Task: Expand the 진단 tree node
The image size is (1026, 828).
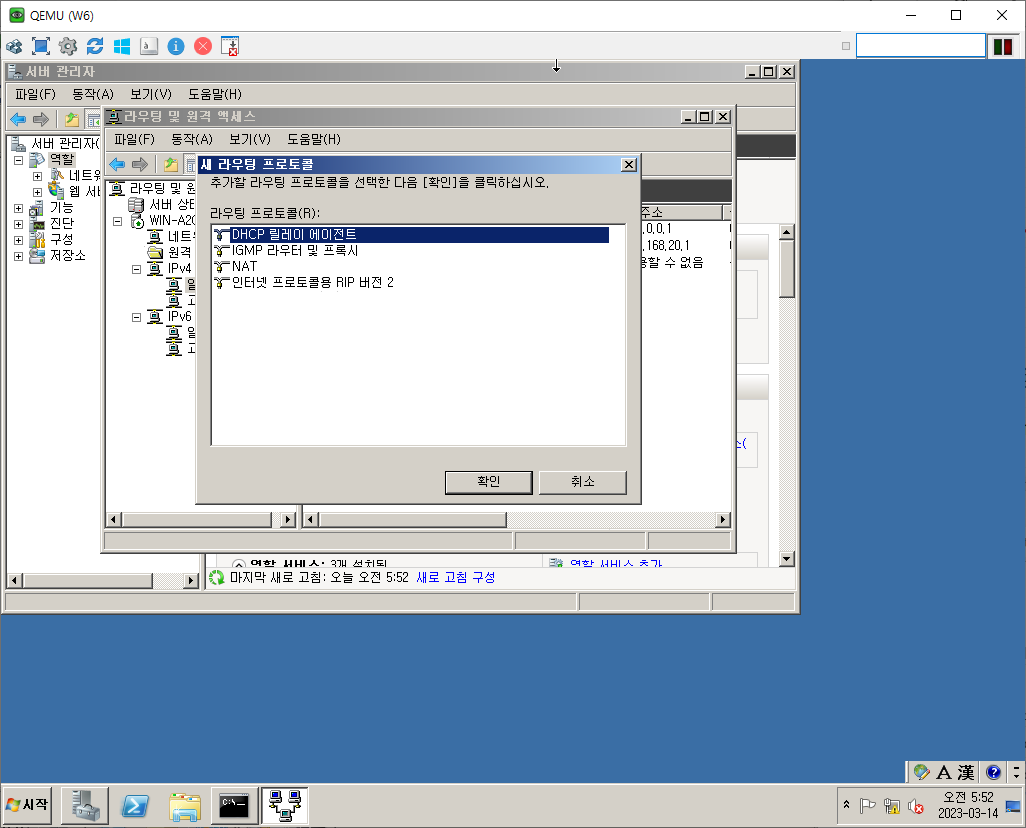Action: tap(18, 224)
